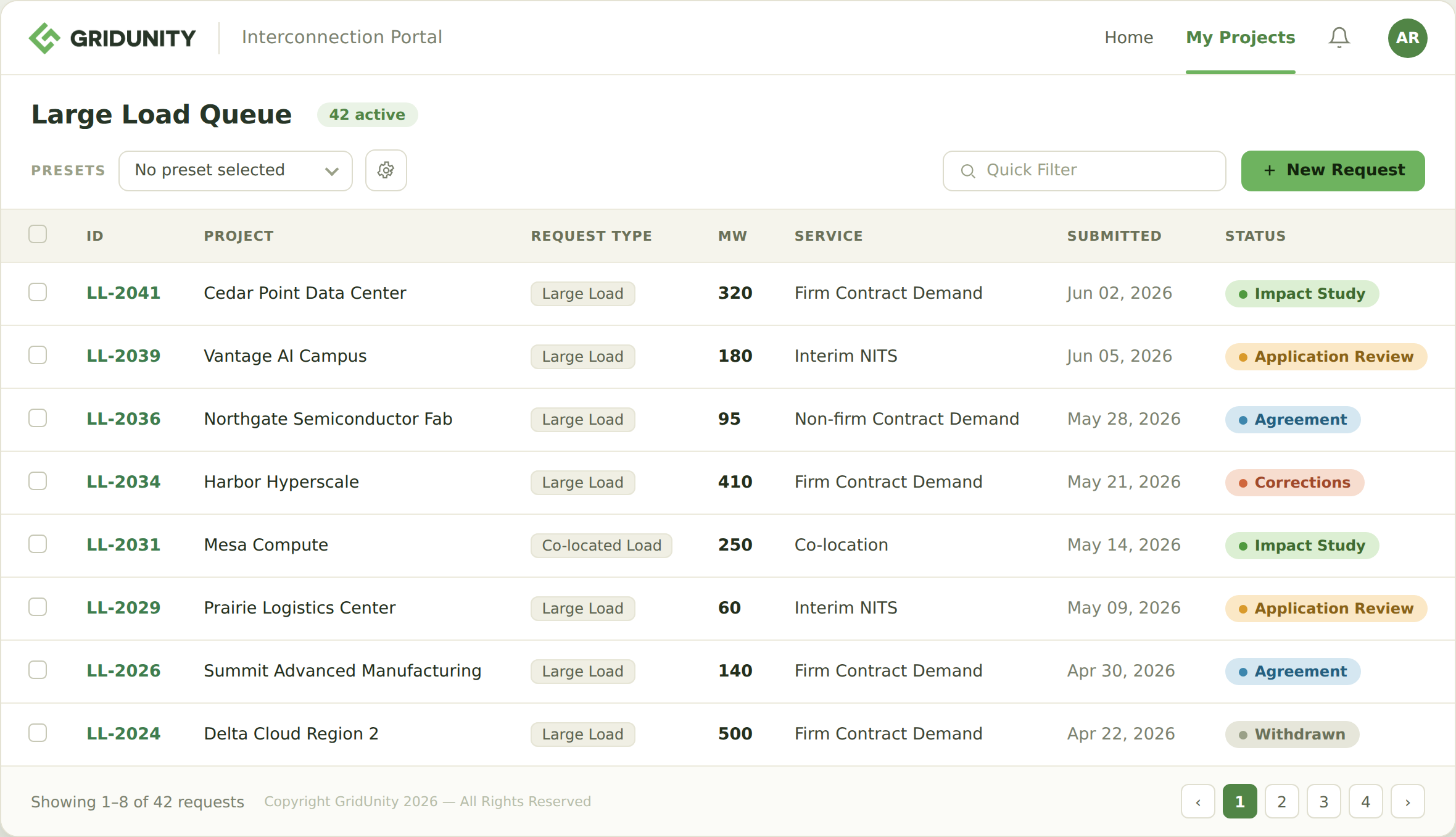The width and height of the screenshot is (1456, 837).
Task: Jump to page 3
Action: [x=1323, y=801]
